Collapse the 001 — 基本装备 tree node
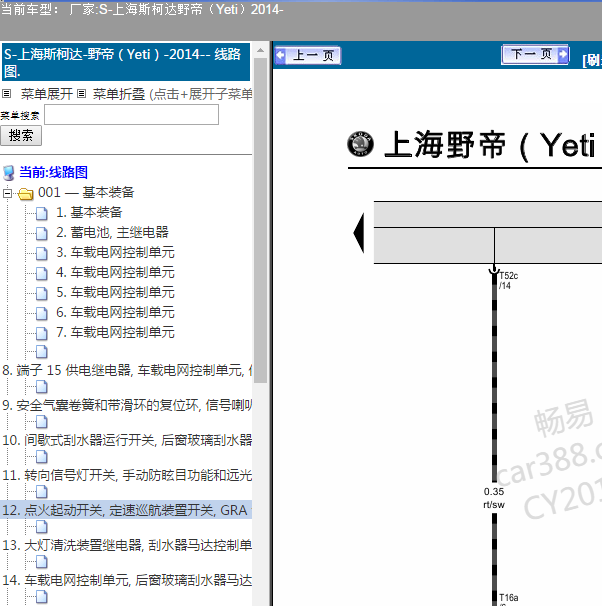 pos(7,193)
